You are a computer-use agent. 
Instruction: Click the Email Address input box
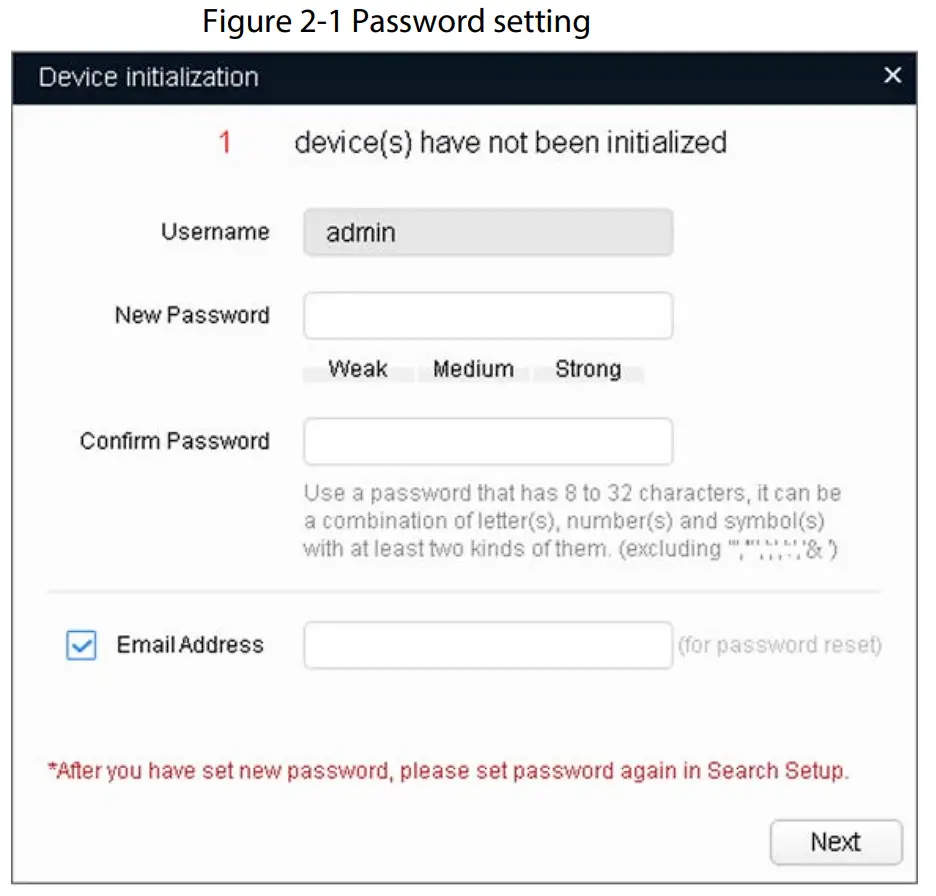pyautogui.click(x=488, y=645)
